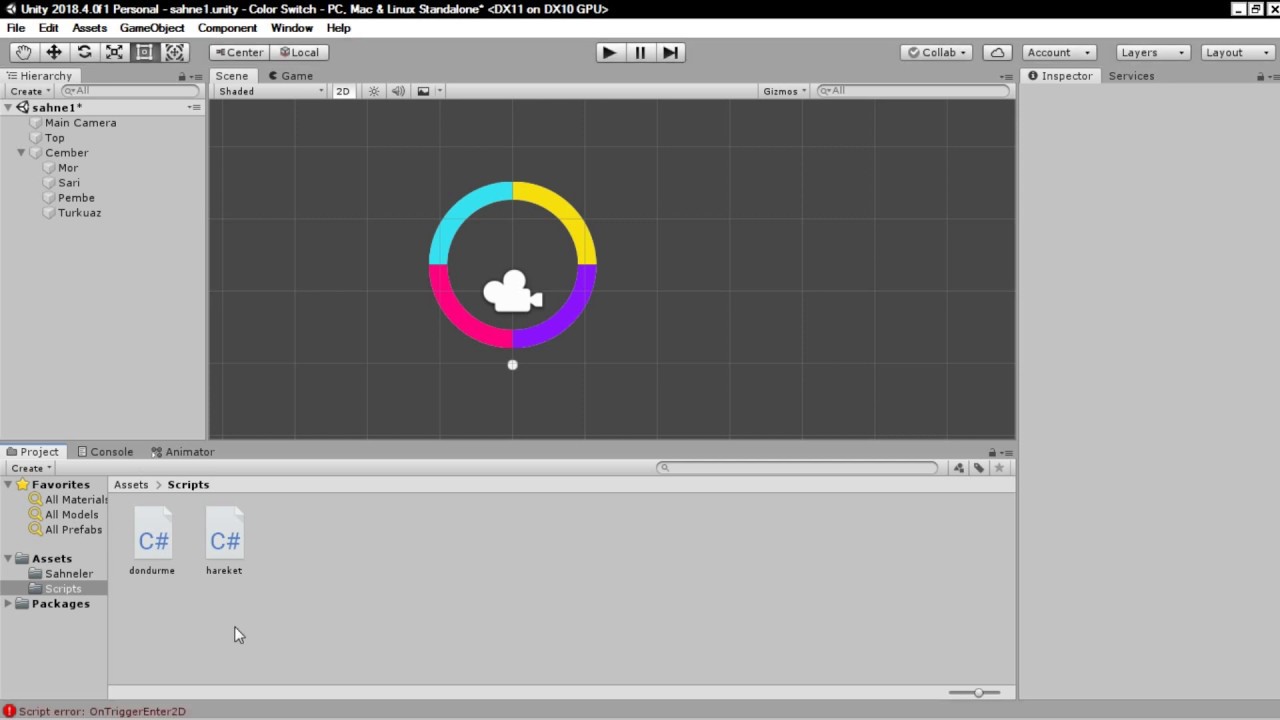Open the GameObject menu
This screenshot has height=720, width=1280.
pos(152,28)
